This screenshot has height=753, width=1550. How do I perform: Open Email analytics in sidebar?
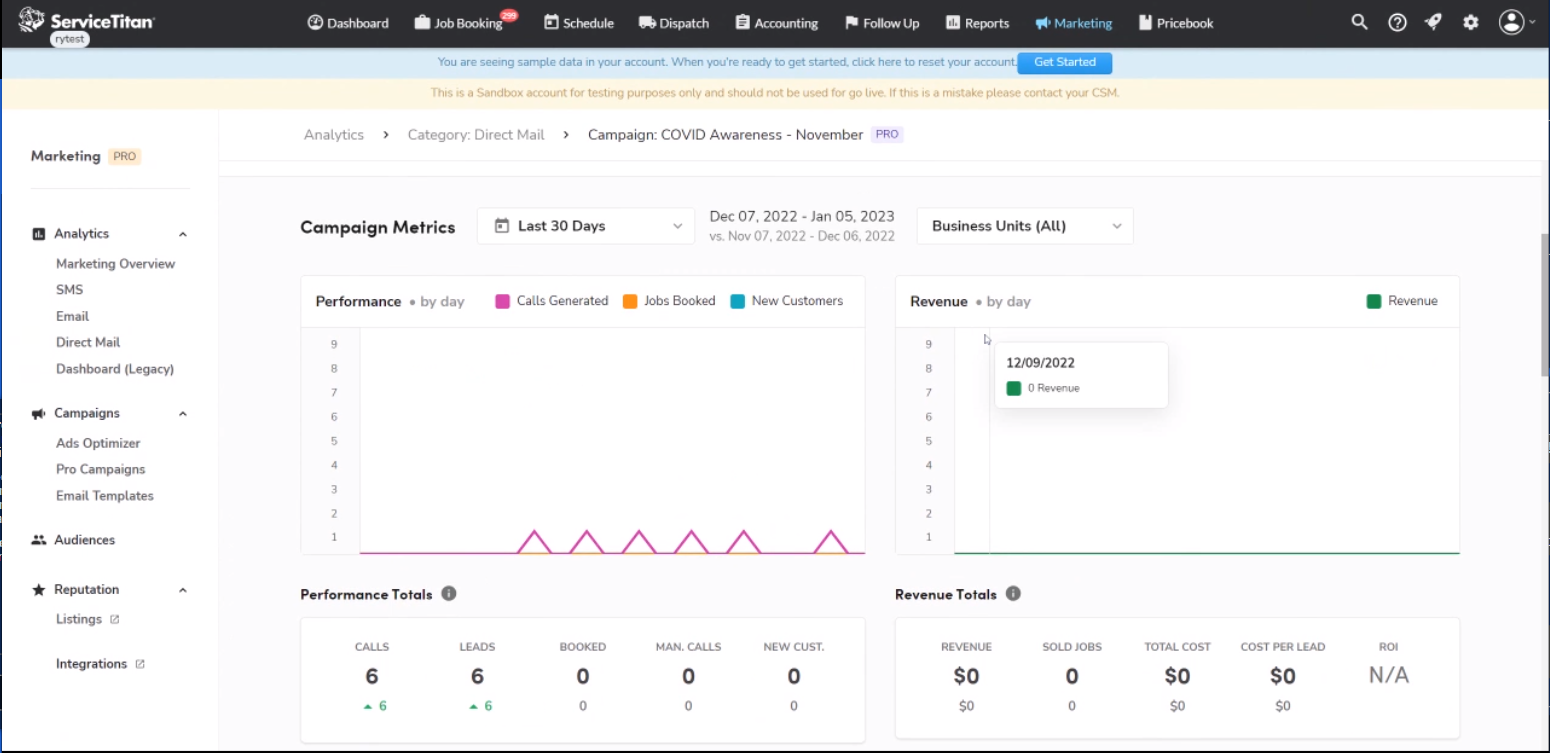73,316
